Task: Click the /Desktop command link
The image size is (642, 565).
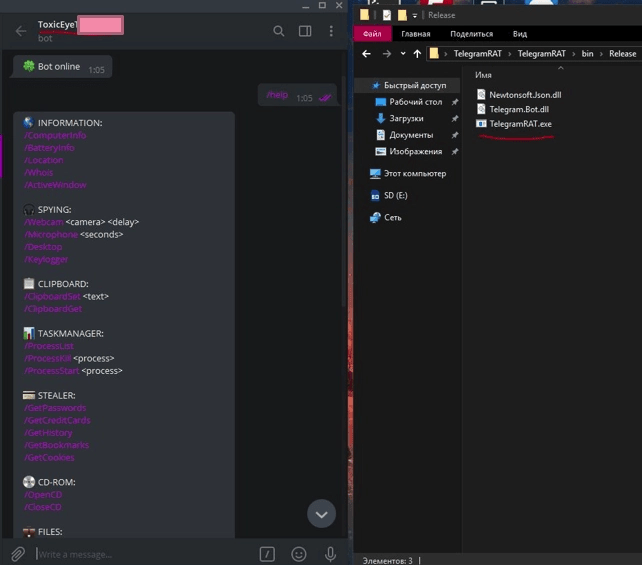Action: click(x=43, y=247)
